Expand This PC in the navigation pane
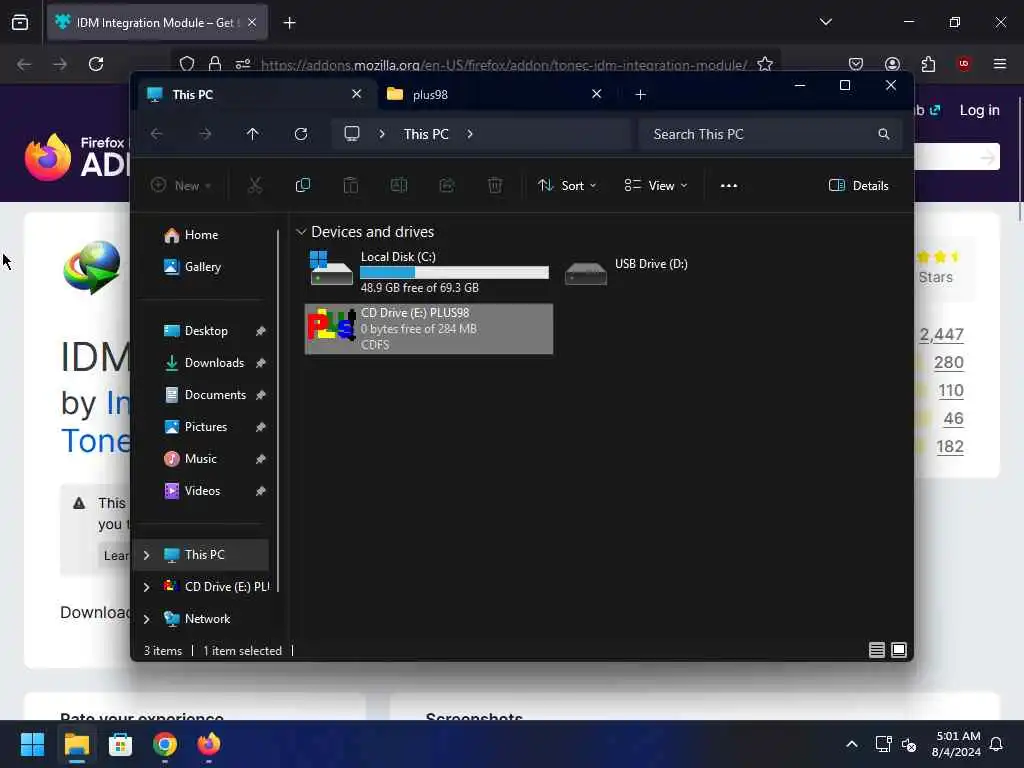 point(146,555)
